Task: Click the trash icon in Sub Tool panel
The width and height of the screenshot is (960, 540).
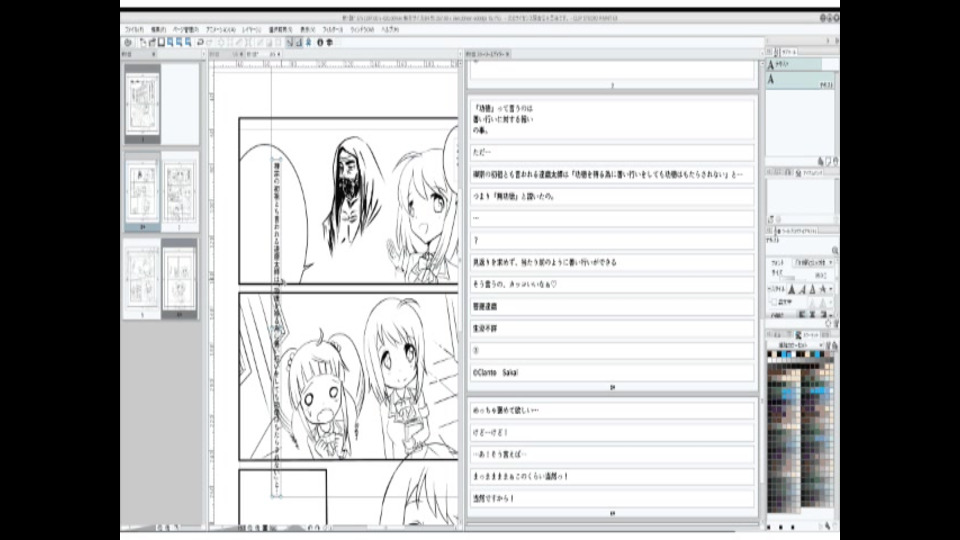Action: coord(835,161)
